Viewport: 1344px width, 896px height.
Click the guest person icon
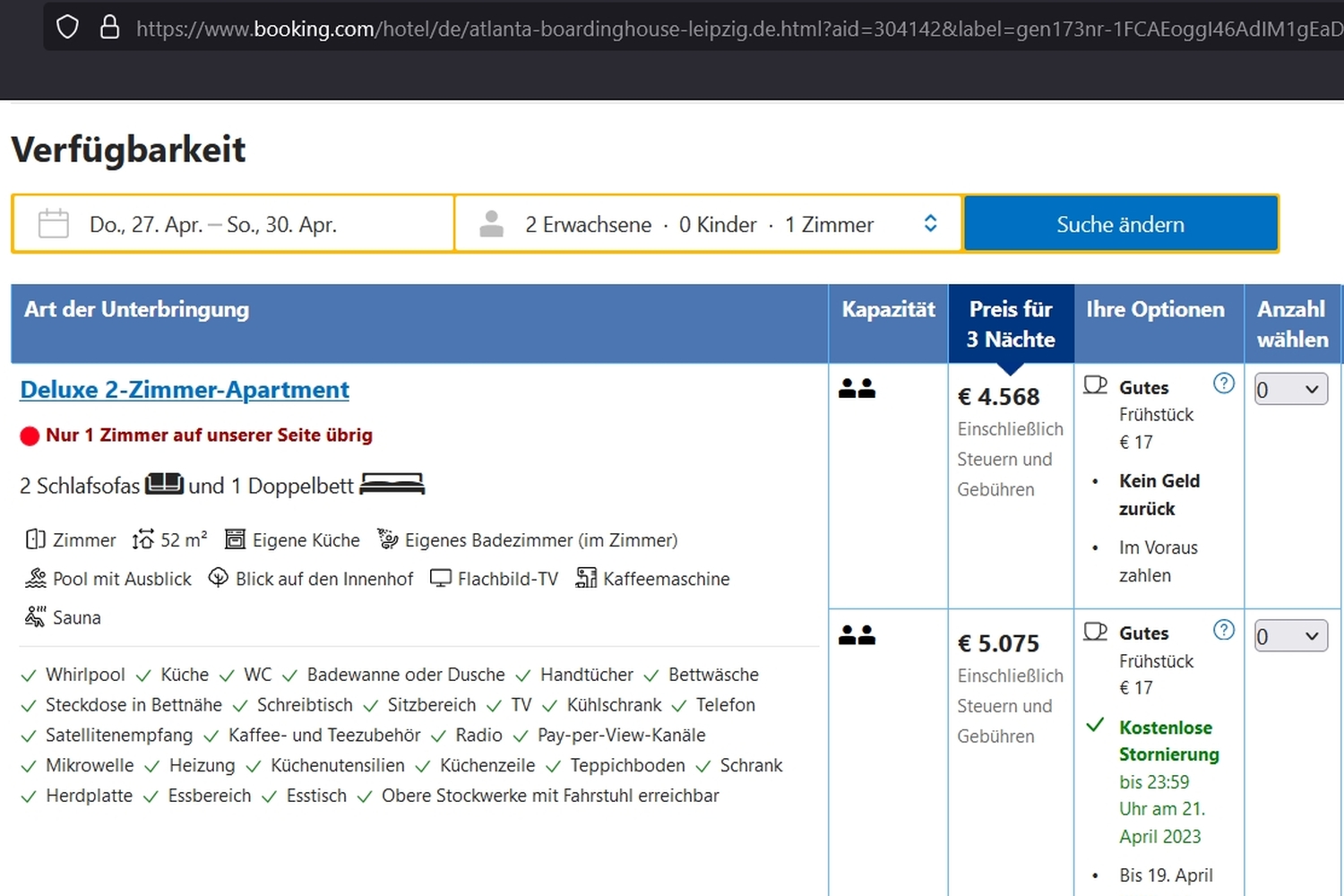tap(491, 224)
